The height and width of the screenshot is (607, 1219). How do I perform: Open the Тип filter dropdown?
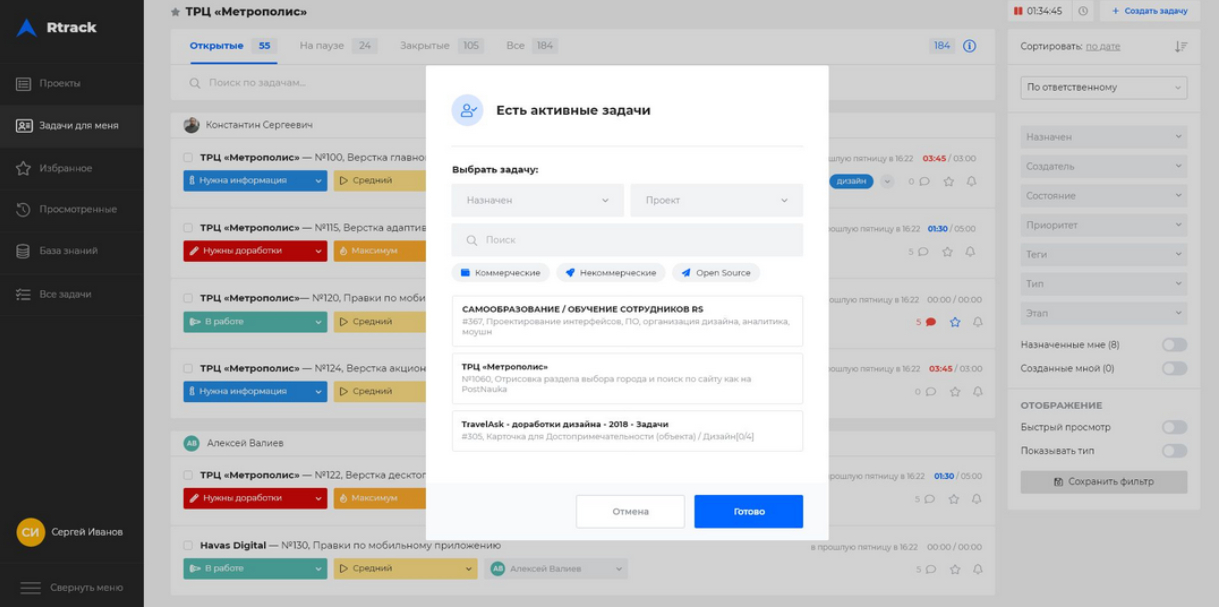click(x=1104, y=284)
